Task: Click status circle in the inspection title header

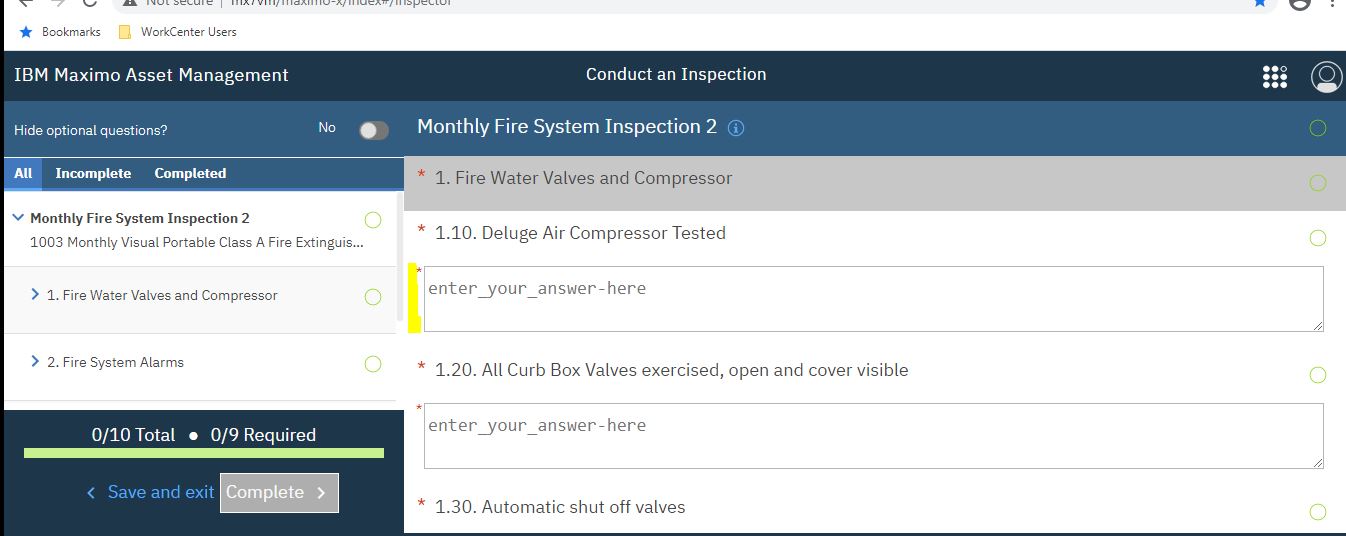Action: tap(1317, 128)
